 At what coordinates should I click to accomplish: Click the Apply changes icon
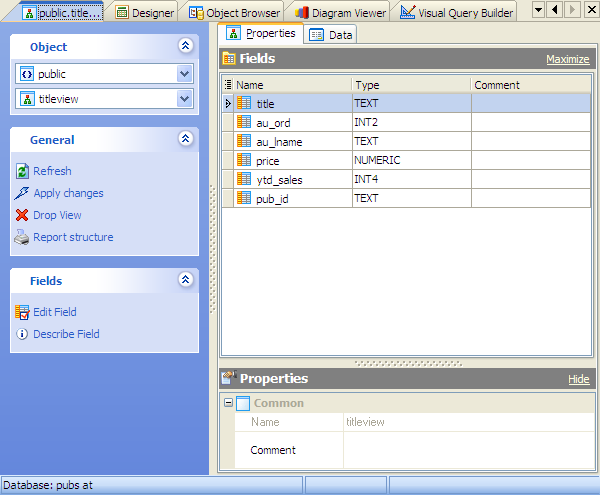22,194
